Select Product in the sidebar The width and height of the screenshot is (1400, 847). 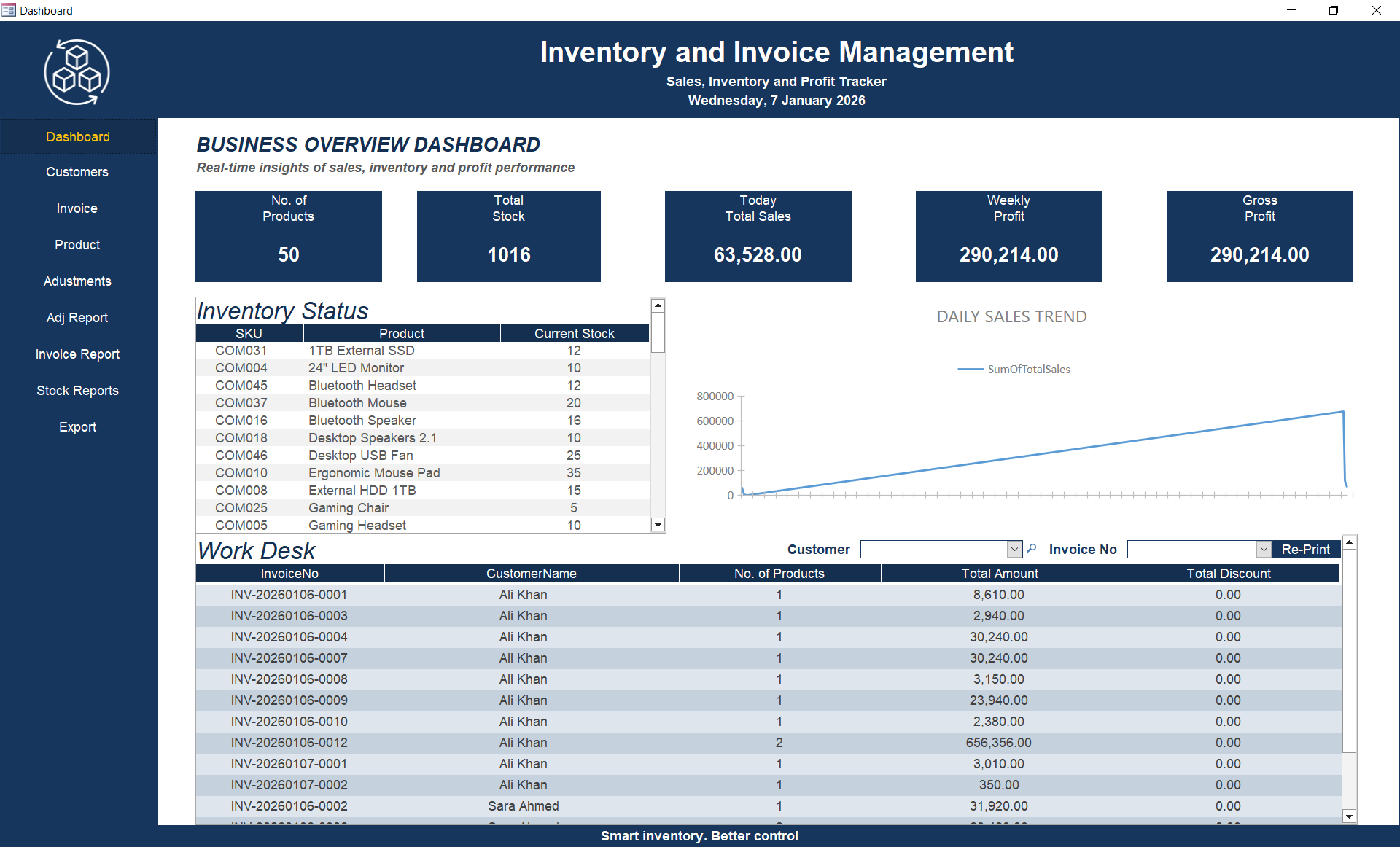77,245
